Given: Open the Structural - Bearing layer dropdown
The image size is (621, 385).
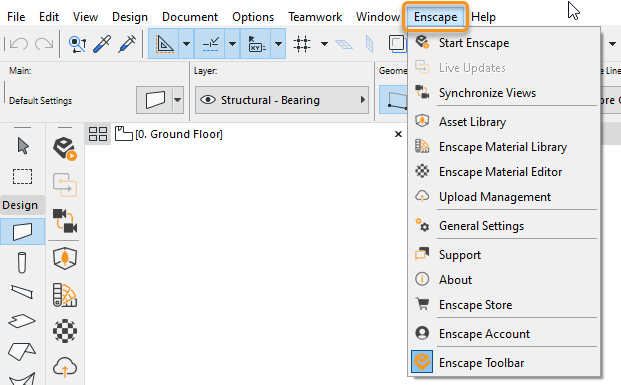Looking at the screenshot, I should tap(282, 100).
